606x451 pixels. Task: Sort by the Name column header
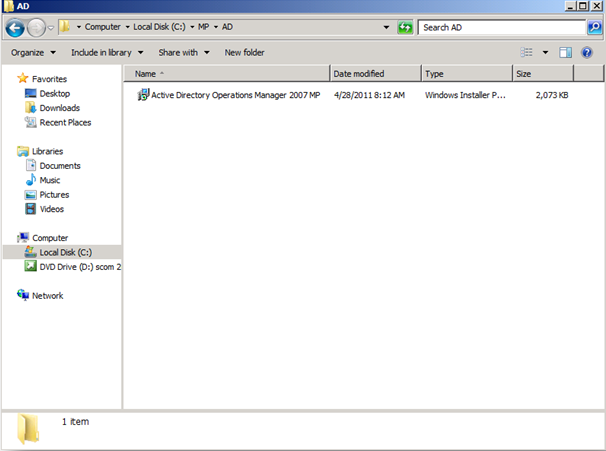point(227,73)
